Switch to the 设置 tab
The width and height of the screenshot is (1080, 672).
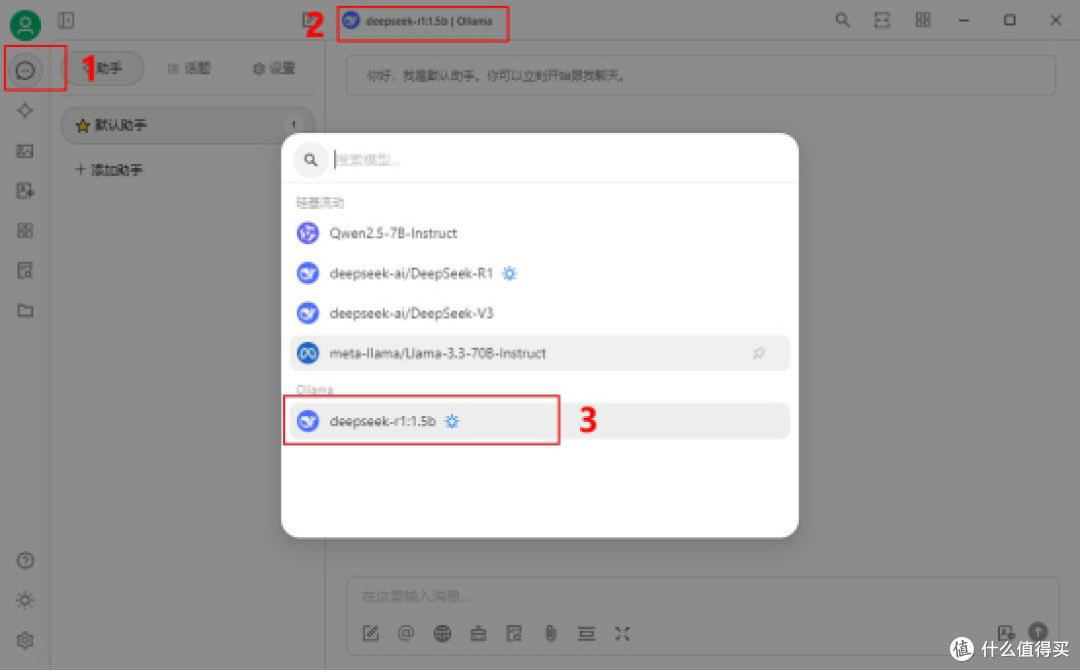[274, 68]
